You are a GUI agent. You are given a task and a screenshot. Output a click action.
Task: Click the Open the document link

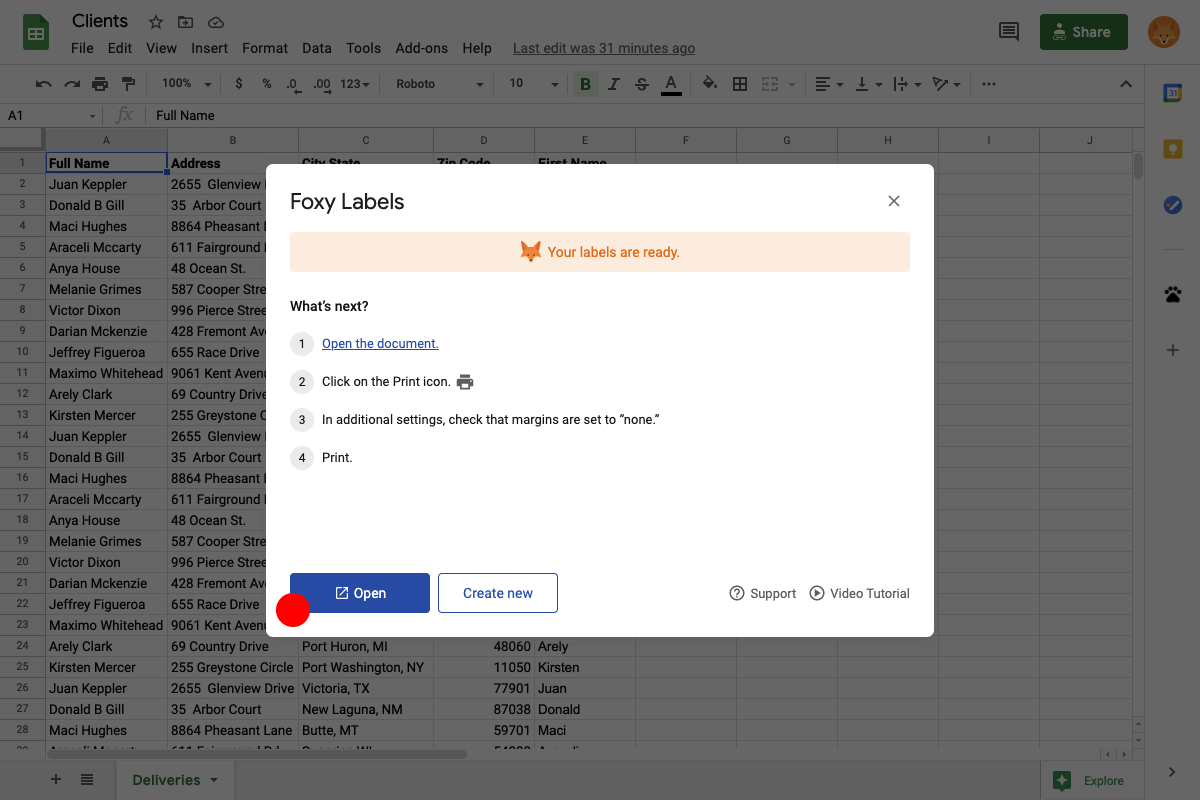[380, 343]
